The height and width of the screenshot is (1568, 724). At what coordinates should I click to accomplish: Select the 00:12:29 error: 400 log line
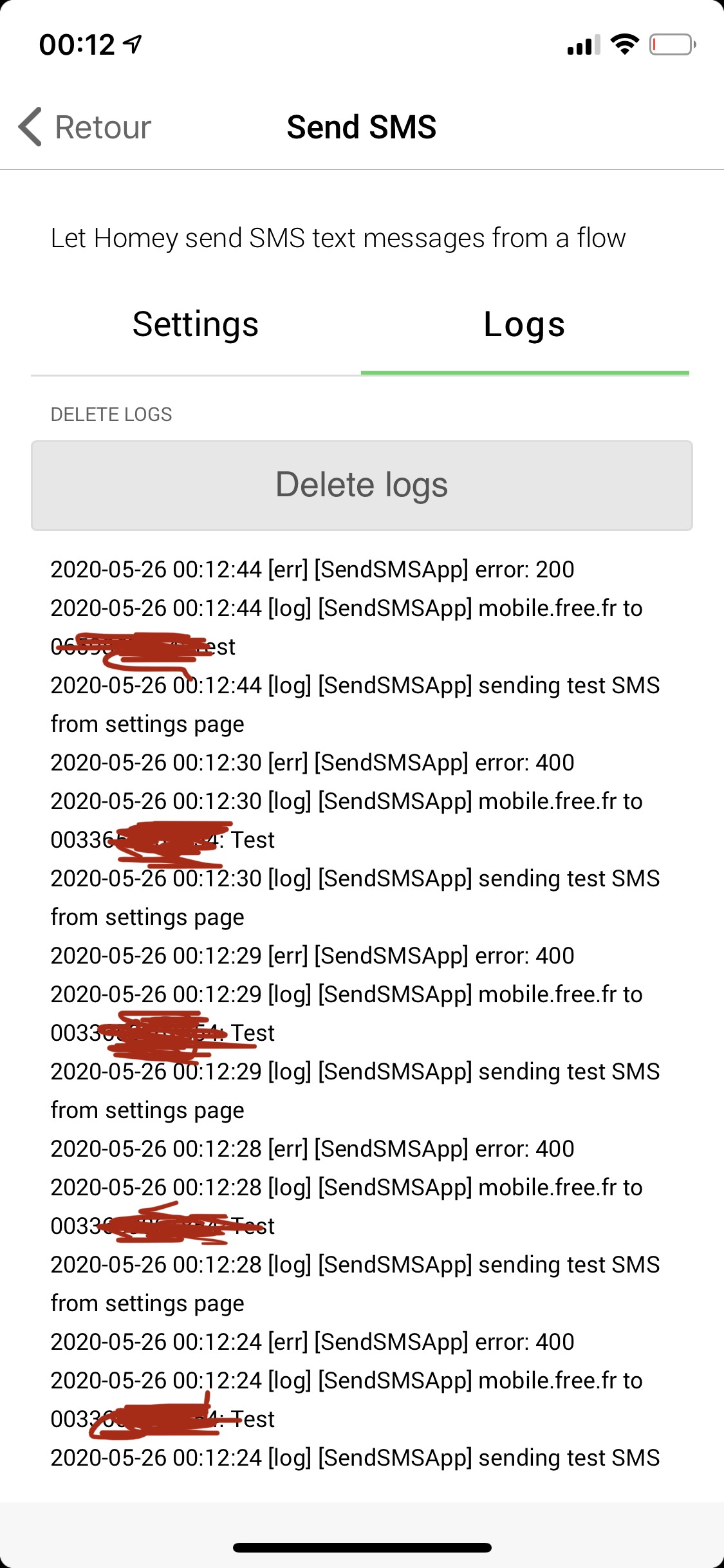click(x=312, y=956)
